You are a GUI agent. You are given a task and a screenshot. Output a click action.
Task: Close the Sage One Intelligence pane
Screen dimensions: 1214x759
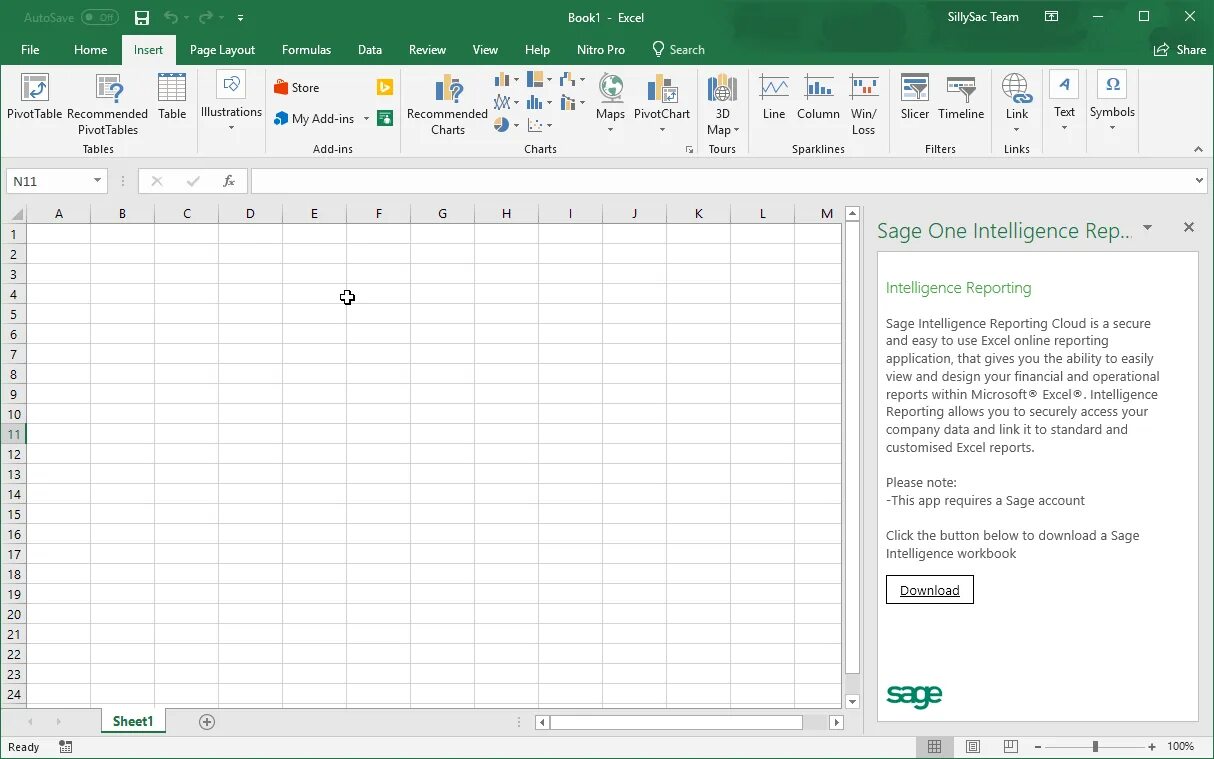pos(1189,227)
